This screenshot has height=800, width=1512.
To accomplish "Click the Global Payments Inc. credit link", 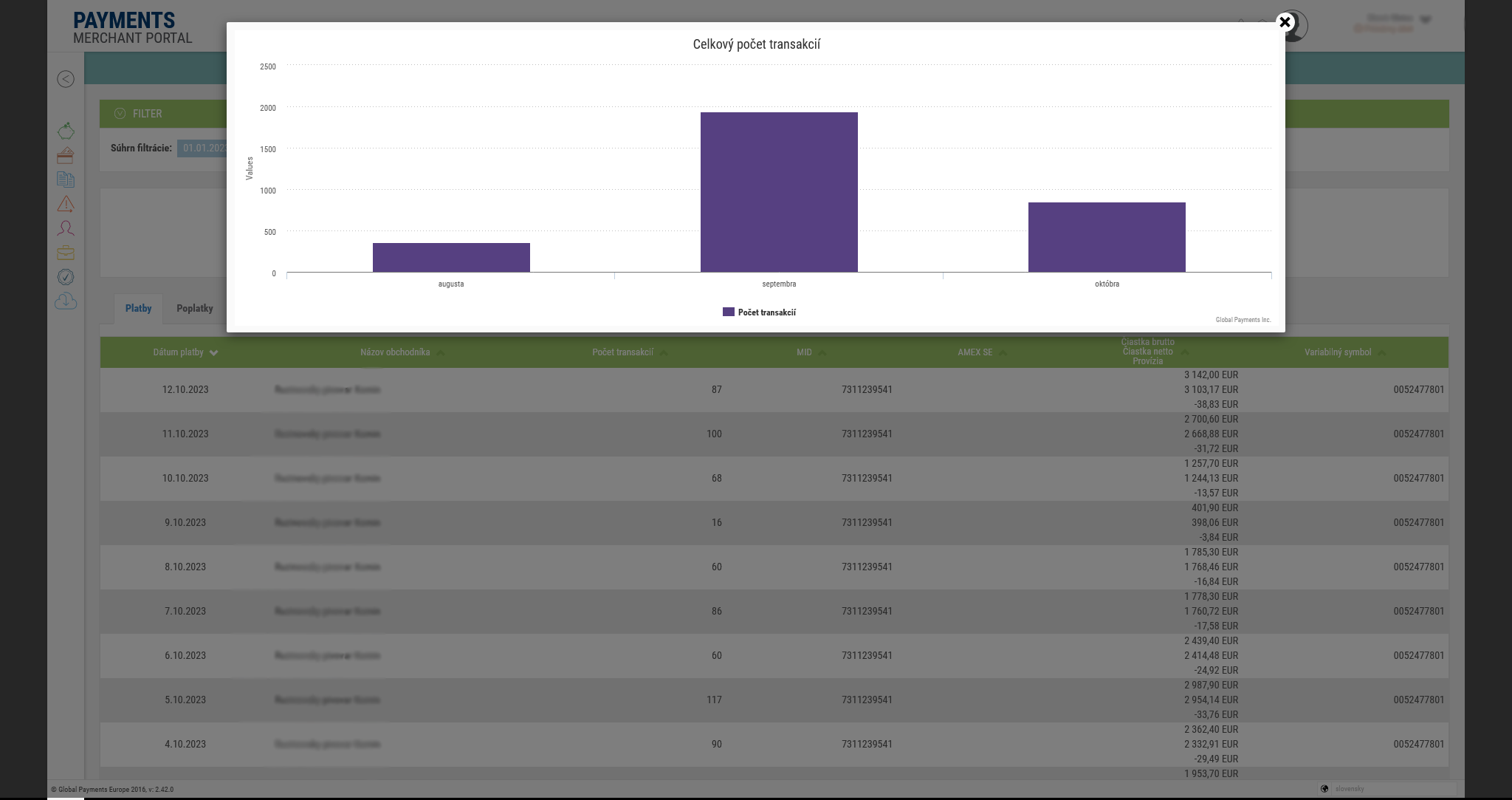I will click(x=1243, y=320).
